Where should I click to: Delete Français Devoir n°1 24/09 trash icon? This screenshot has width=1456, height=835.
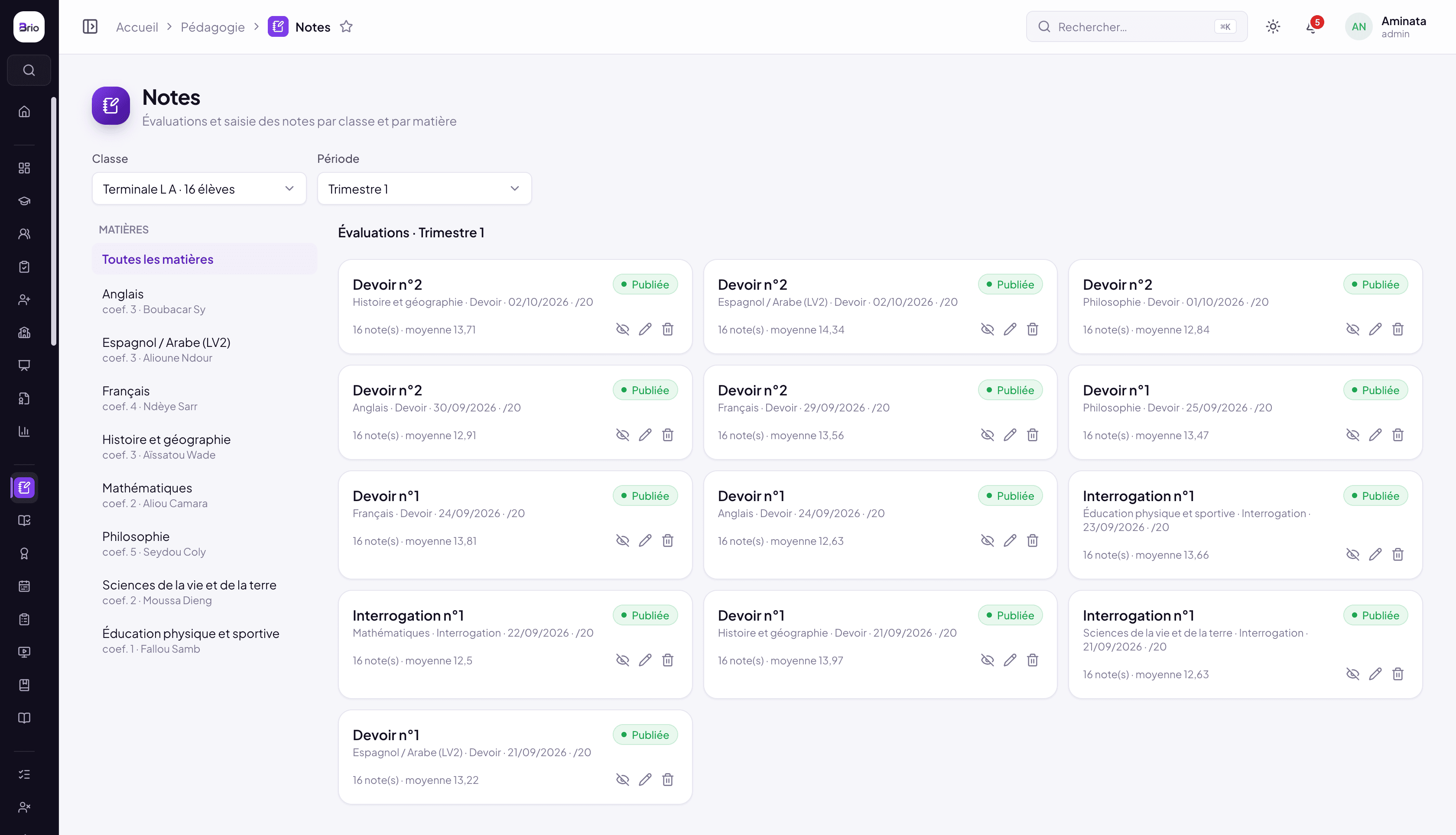click(668, 541)
